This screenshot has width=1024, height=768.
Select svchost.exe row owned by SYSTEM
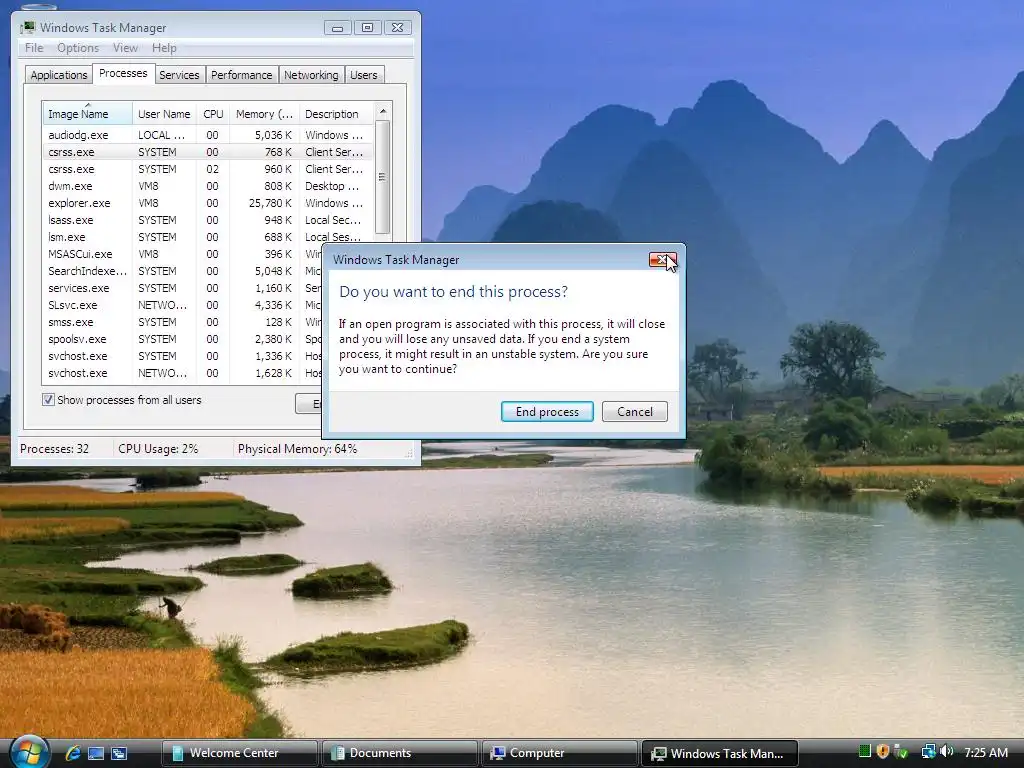pyautogui.click(x=182, y=356)
